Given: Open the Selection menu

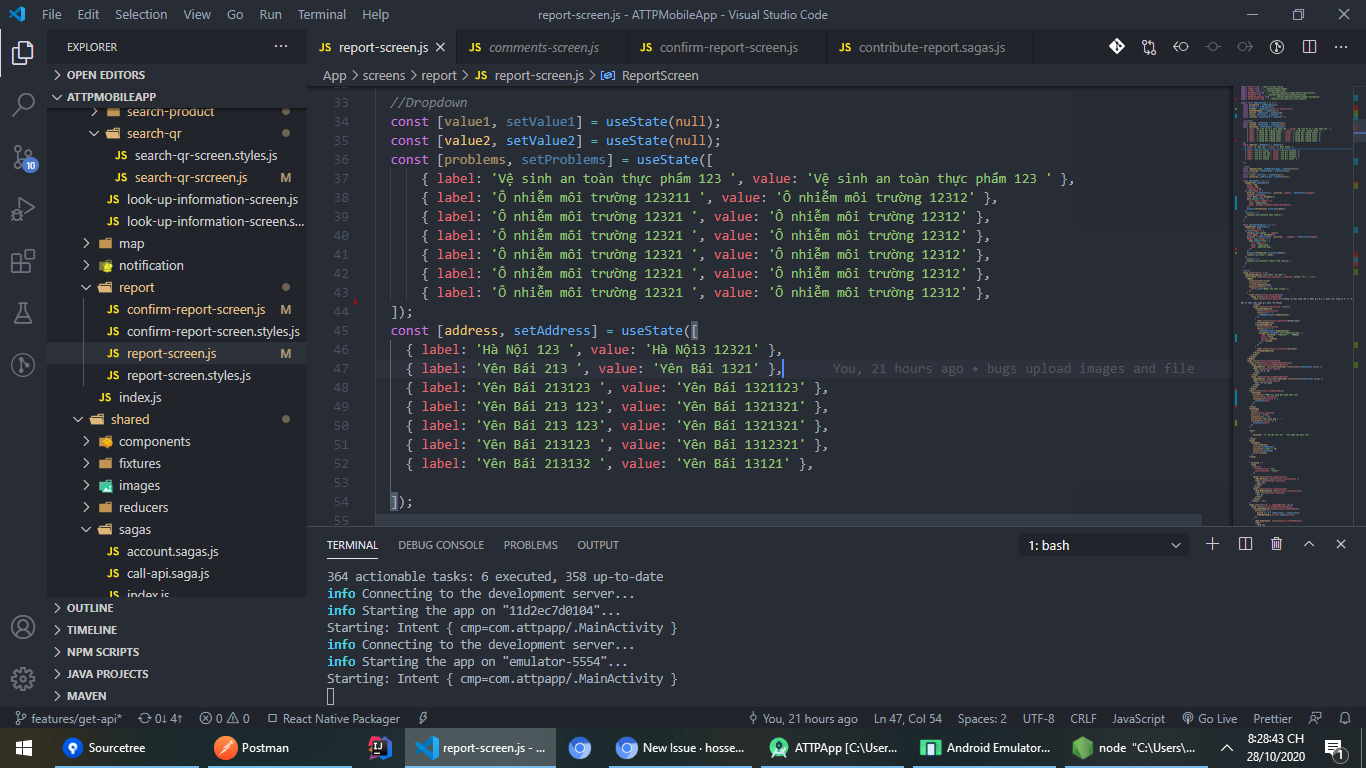Looking at the screenshot, I should click(x=141, y=15).
